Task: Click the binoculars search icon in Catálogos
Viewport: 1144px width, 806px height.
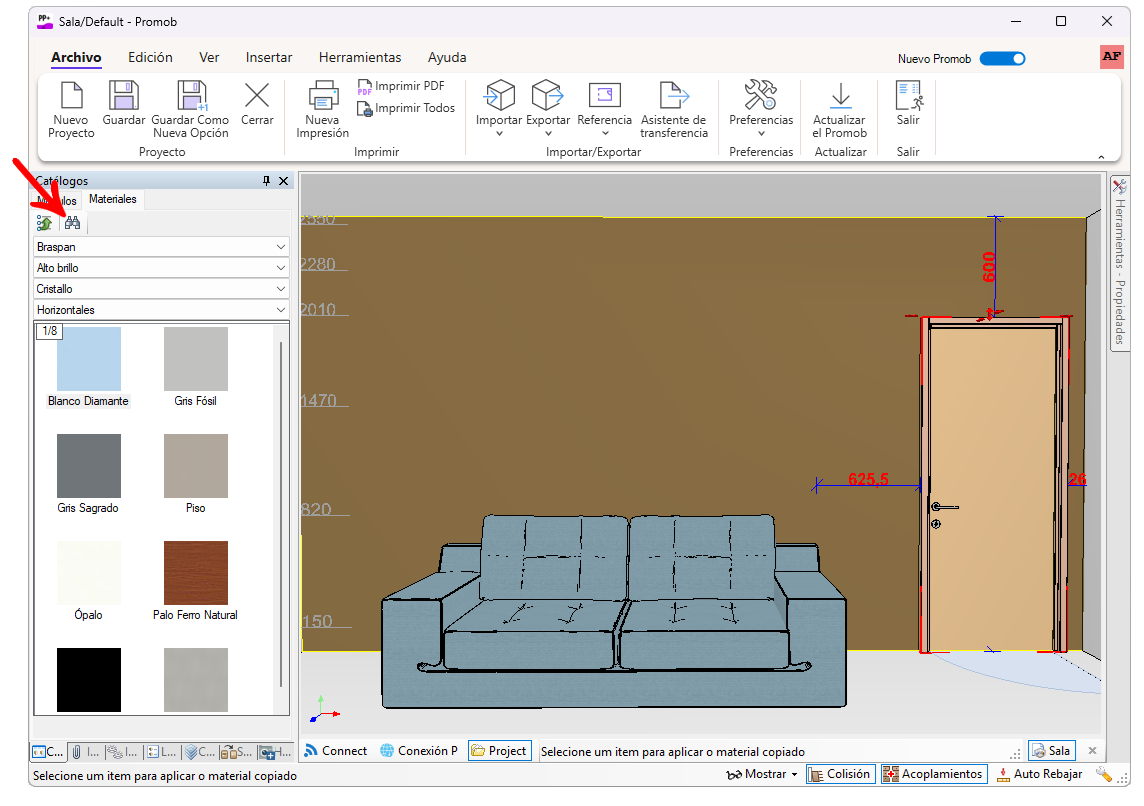Action: coord(72,223)
